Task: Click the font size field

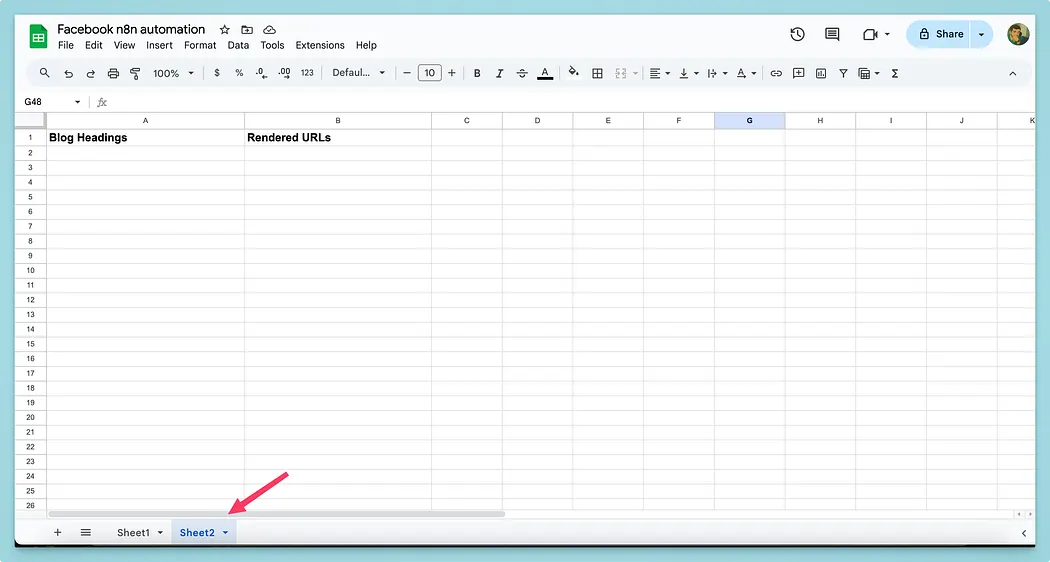Action: click(x=429, y=73)
